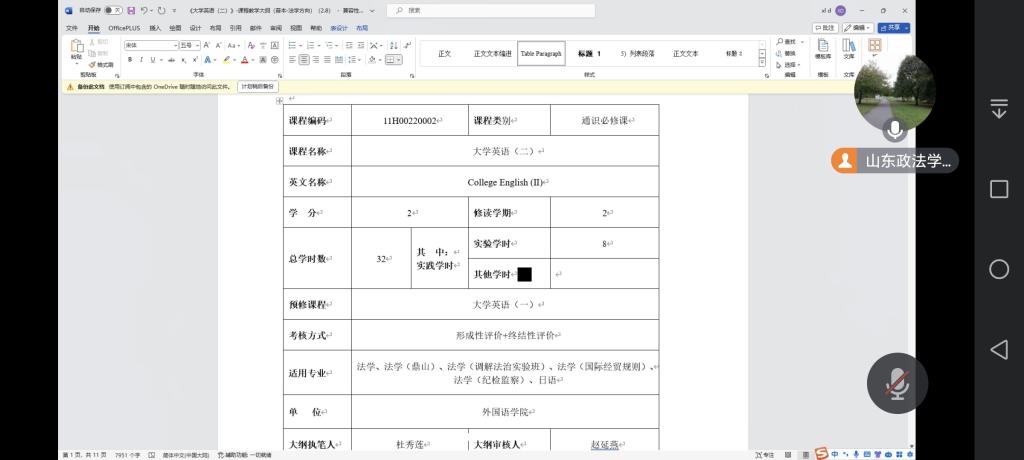This screenshot has height=460, width=1024.
Task: Switch to the OfficePLUS tab
Action: click(124, 28)
